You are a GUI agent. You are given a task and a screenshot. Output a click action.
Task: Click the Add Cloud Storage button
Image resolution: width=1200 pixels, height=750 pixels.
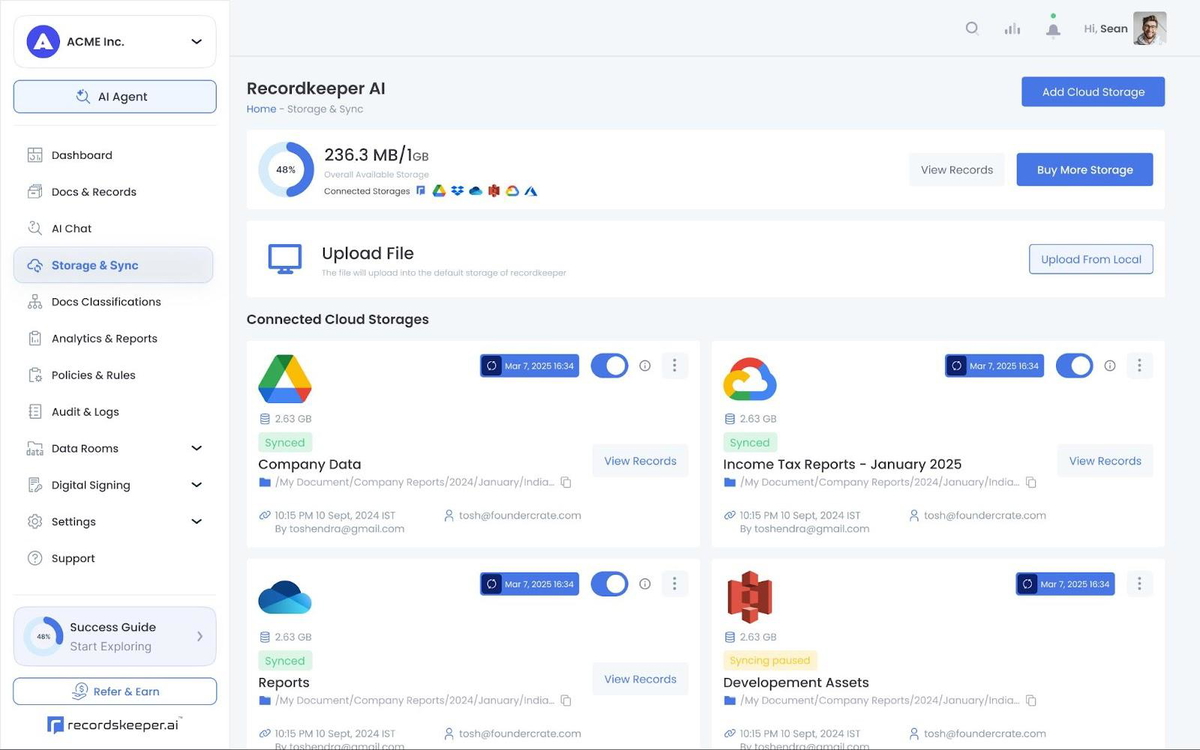[1092, 92]
